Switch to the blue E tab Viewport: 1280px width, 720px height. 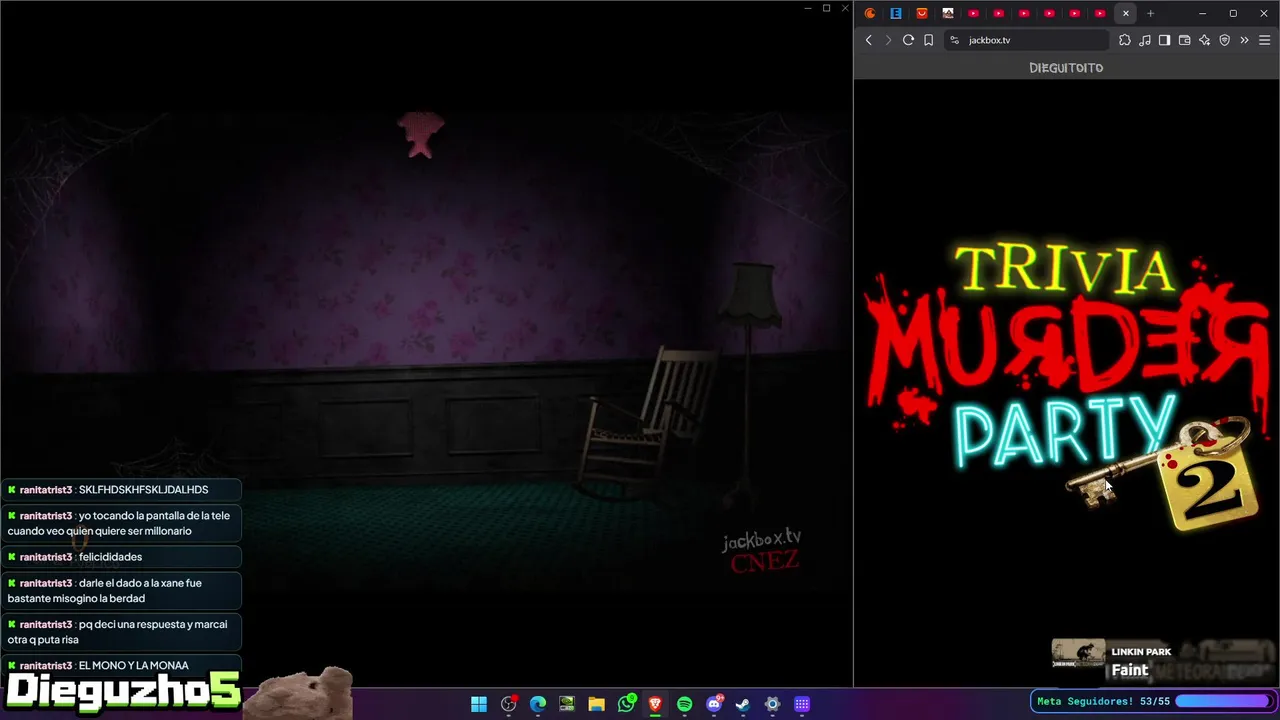[896, 13]
